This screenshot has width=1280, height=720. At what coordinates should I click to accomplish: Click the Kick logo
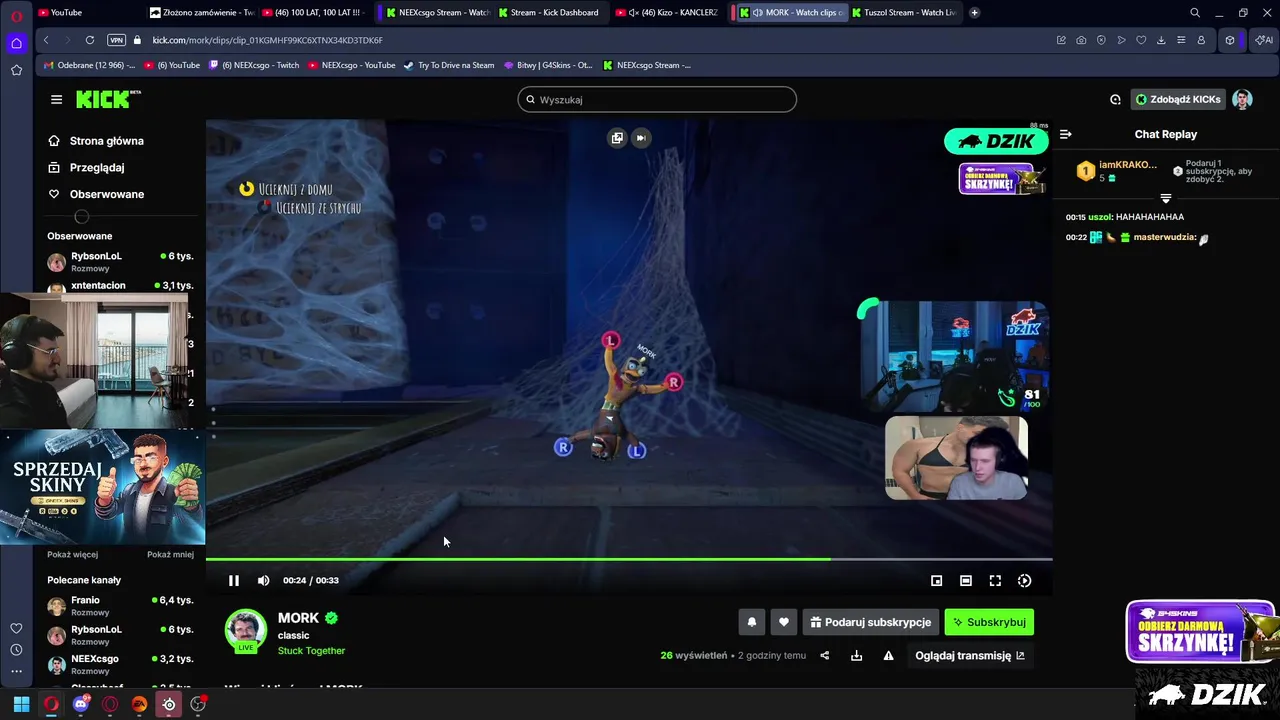coord(108,99)
